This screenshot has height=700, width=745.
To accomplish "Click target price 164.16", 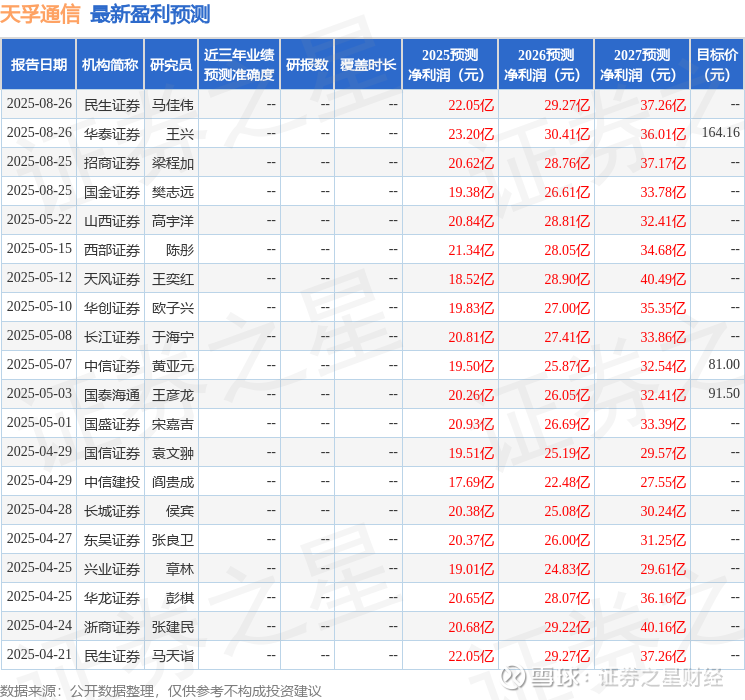I will (x=721, y=132).
